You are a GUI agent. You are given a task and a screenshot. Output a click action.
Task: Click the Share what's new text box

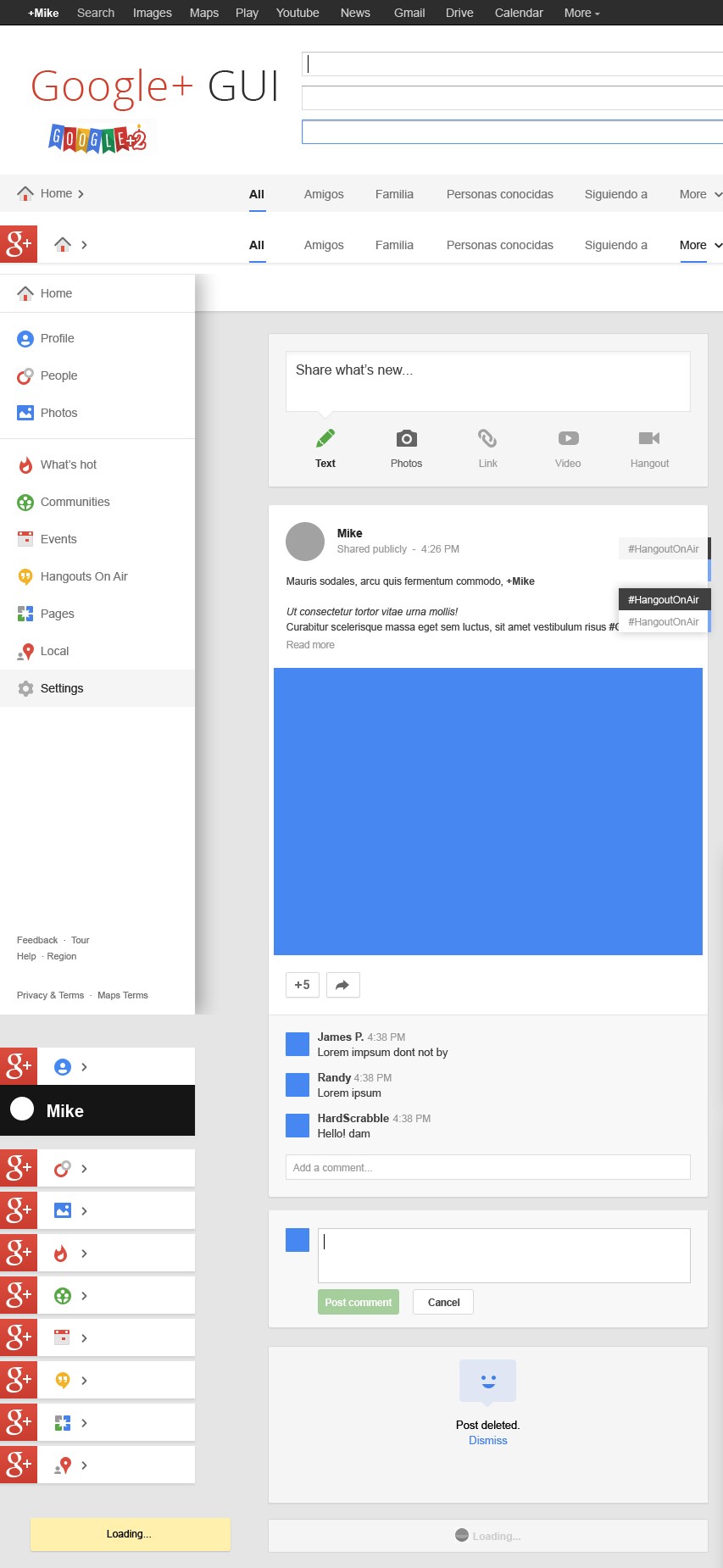coord(488,381)
